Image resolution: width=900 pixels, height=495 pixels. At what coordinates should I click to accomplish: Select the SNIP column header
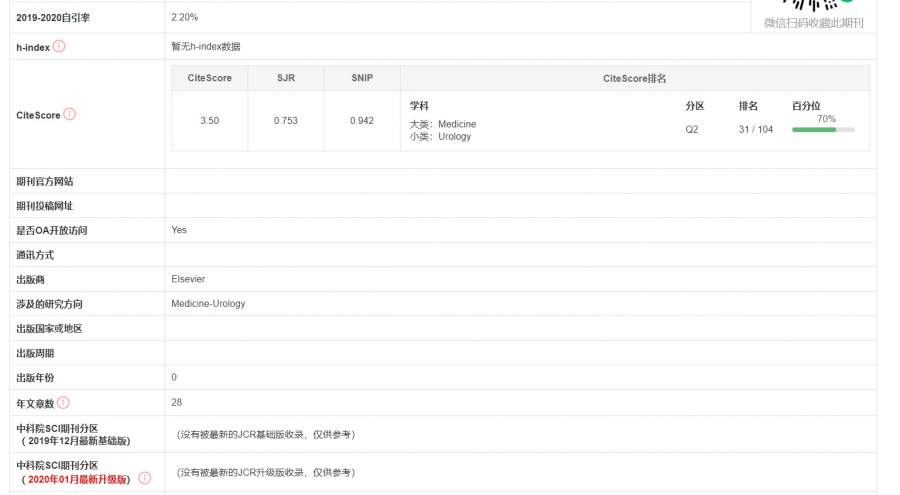click(362, 78)
